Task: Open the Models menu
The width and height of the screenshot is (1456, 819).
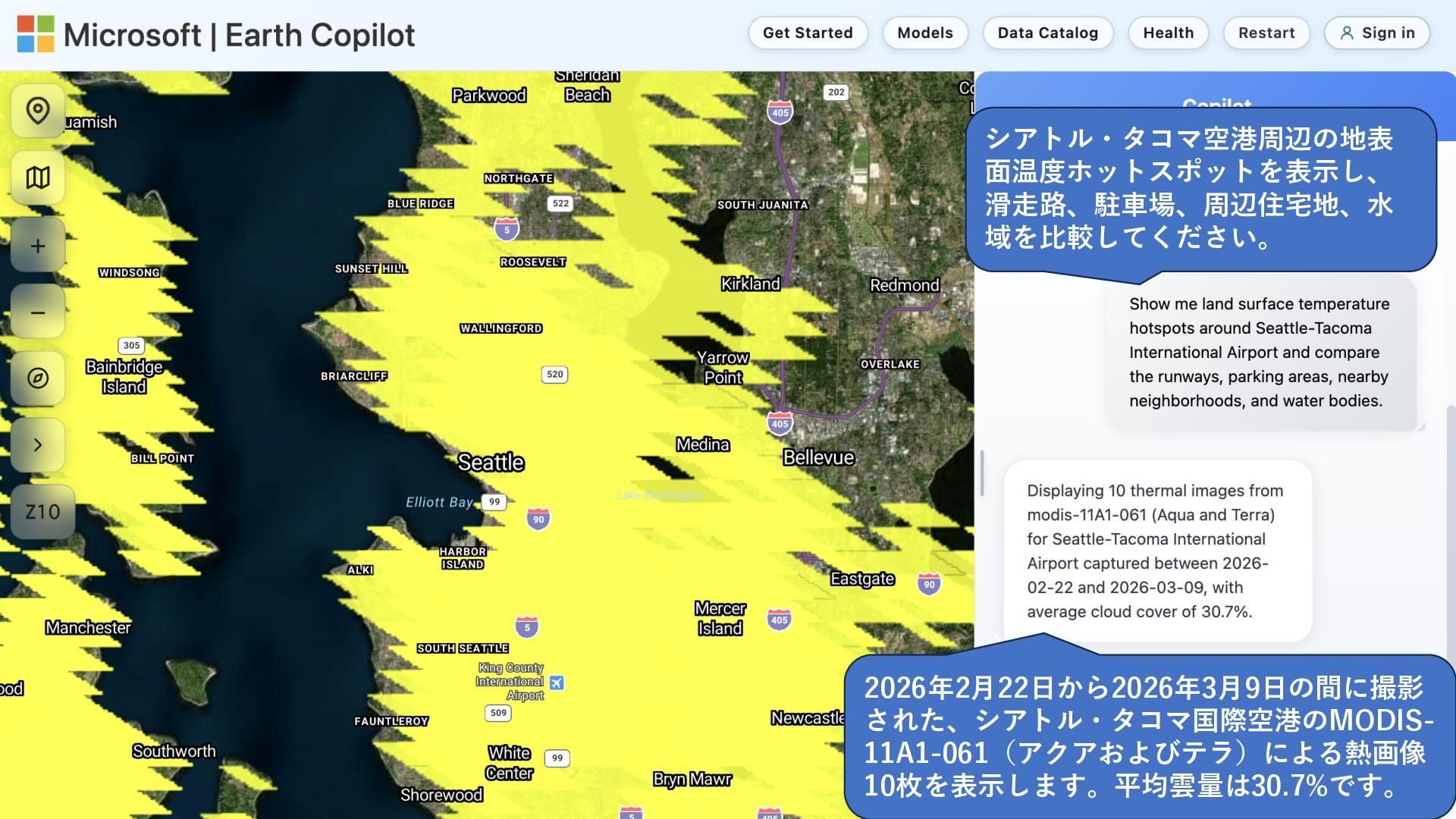Action: [924, 33]
